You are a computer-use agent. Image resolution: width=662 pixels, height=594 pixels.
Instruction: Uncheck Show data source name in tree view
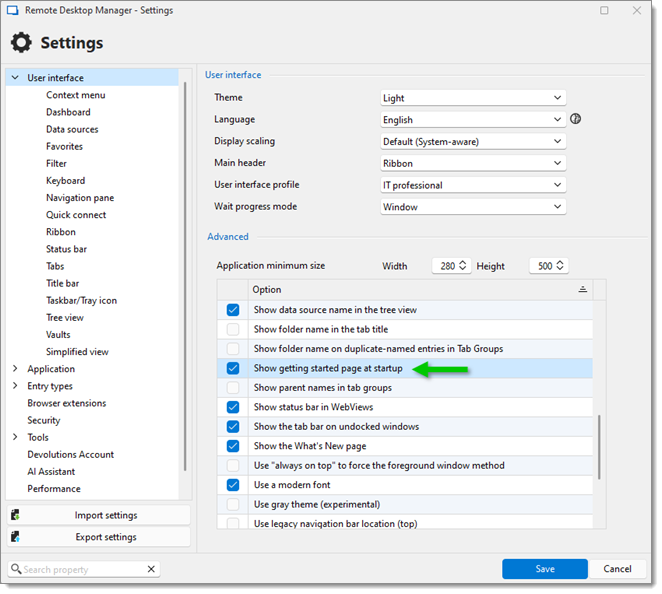coord(233,310)
